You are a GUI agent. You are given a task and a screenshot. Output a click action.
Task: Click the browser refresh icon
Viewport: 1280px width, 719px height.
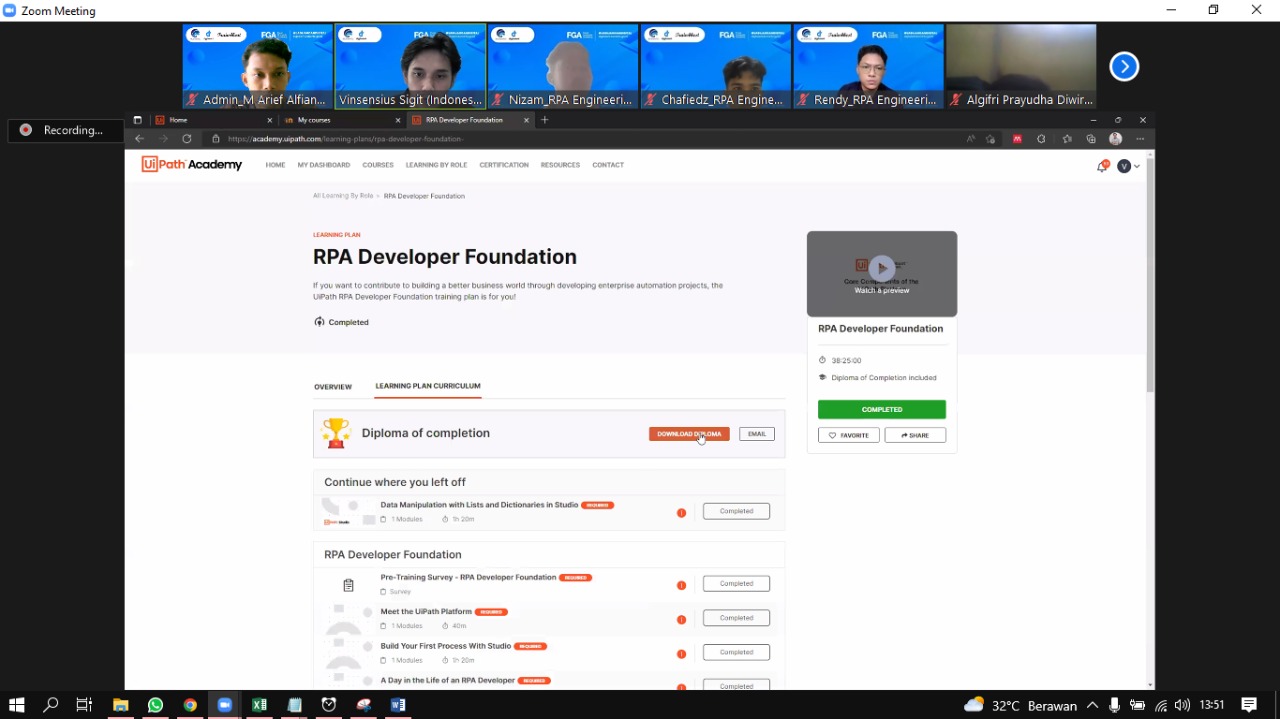(186, 139)
